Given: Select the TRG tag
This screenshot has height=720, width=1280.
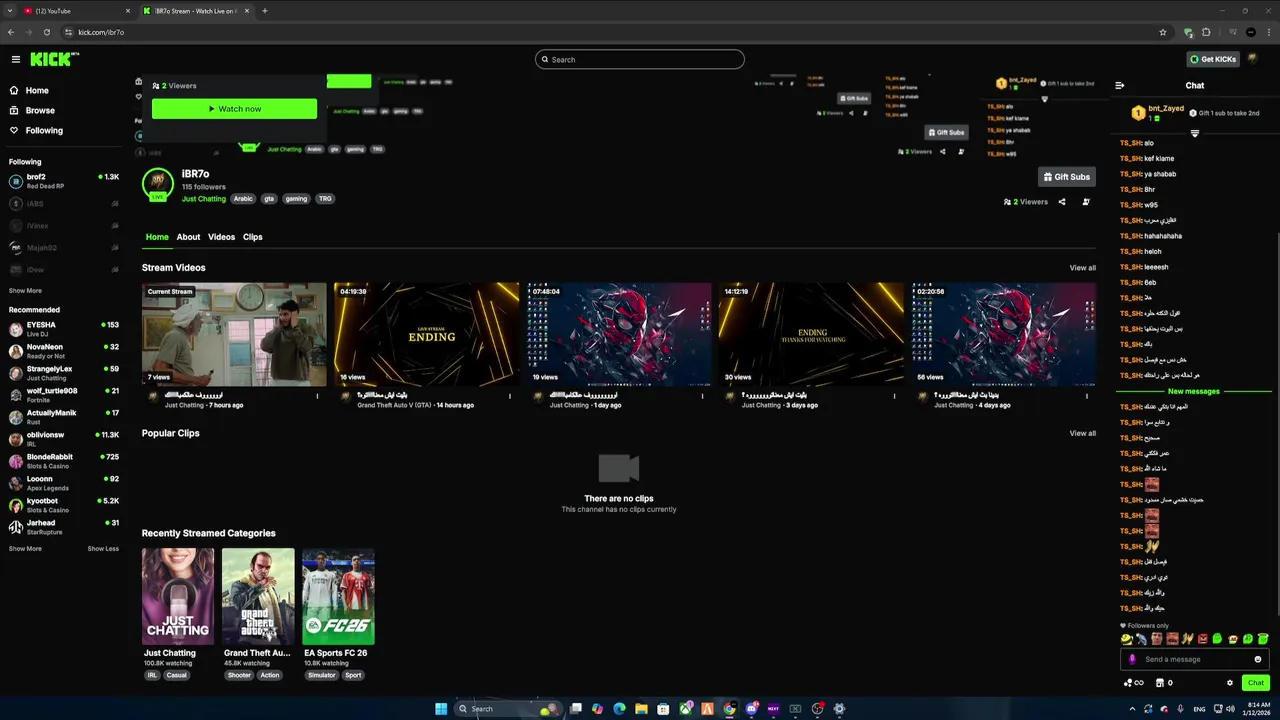Looking at the screenshot, I should coord(325,198).
